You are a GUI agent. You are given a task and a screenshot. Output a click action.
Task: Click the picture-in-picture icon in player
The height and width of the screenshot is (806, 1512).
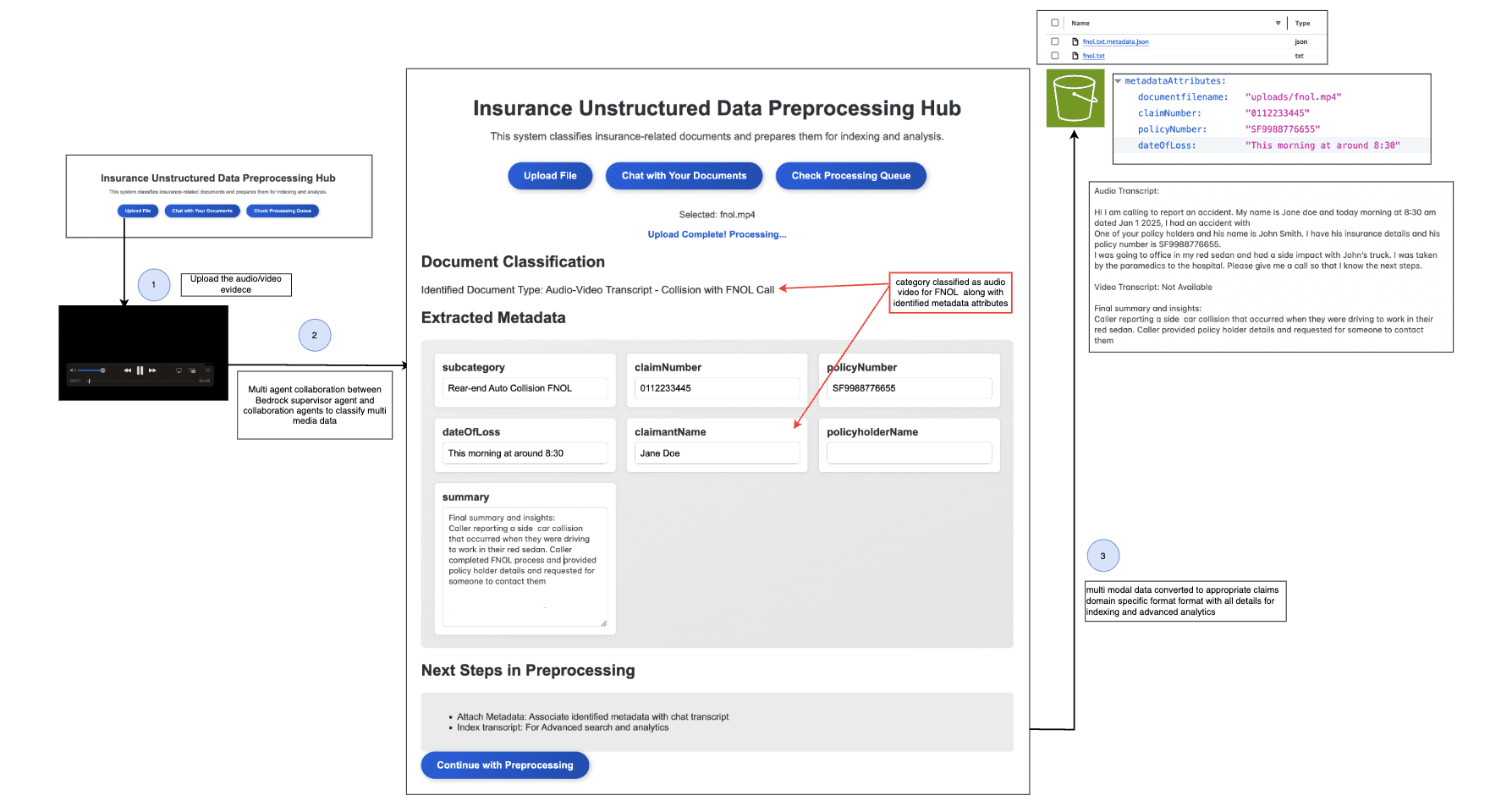(193, 370)
